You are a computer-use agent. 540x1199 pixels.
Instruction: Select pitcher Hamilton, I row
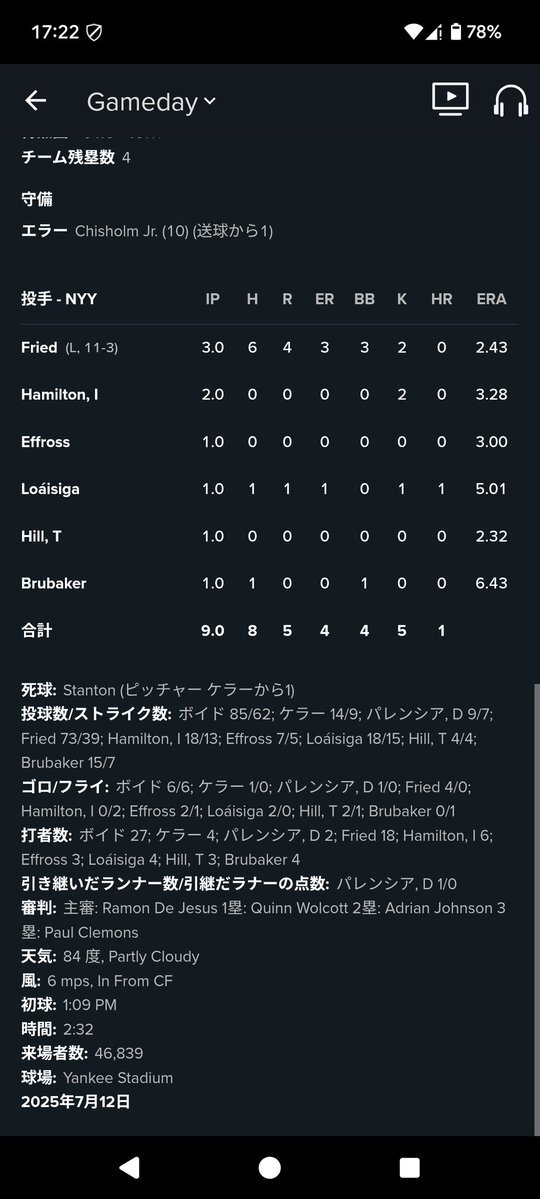(x=269, y=395)
